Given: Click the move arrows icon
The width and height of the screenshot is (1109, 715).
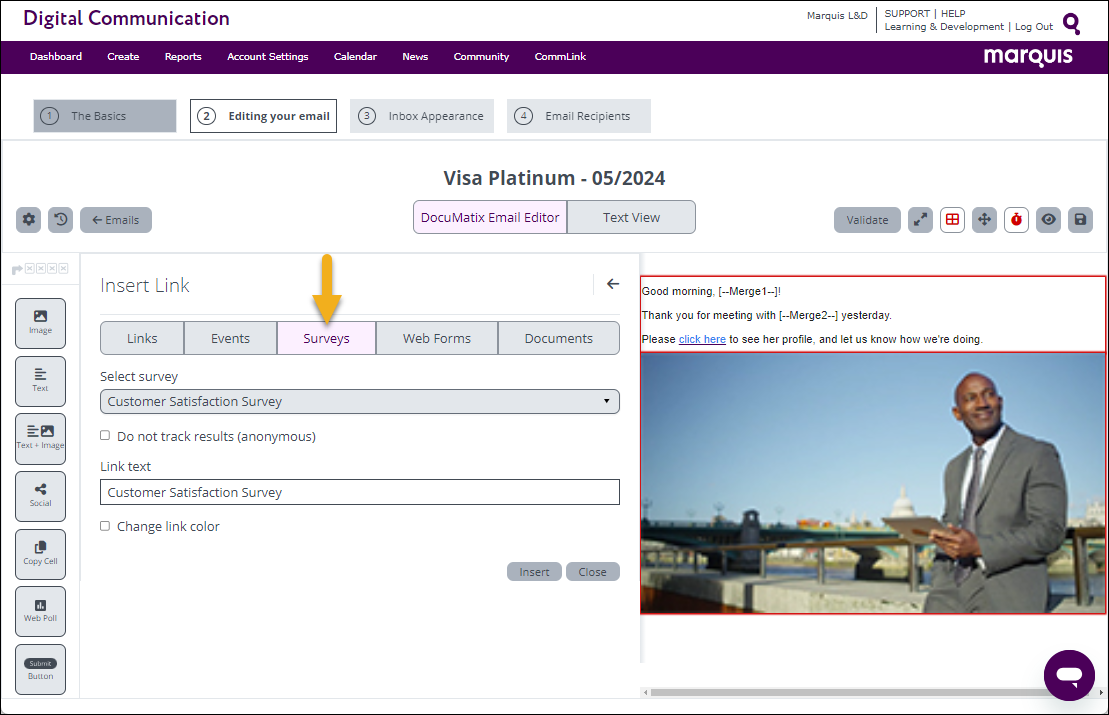Looking at the screenshot, I should coord(985,220).
